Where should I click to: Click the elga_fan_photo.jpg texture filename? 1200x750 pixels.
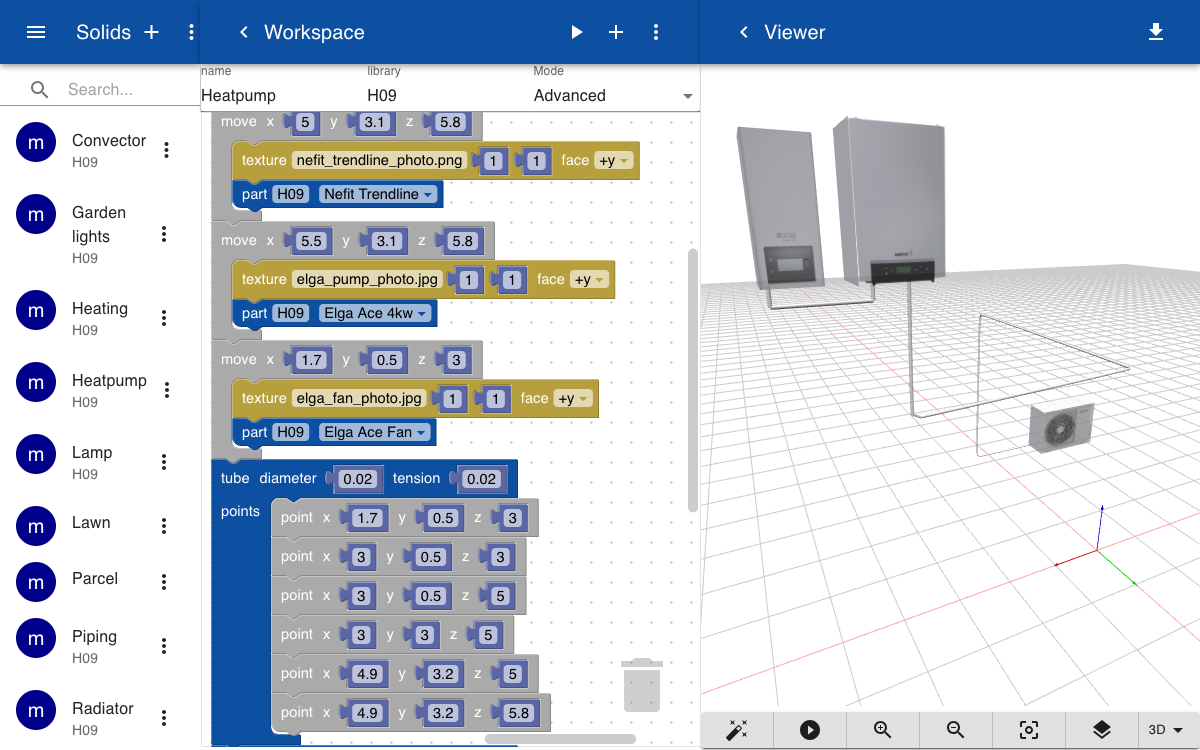pos(361,399)
